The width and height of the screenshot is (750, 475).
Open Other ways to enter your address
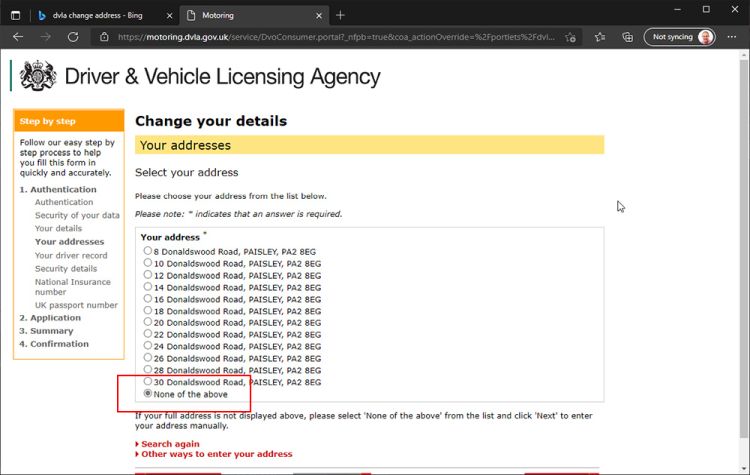[217, 454]
